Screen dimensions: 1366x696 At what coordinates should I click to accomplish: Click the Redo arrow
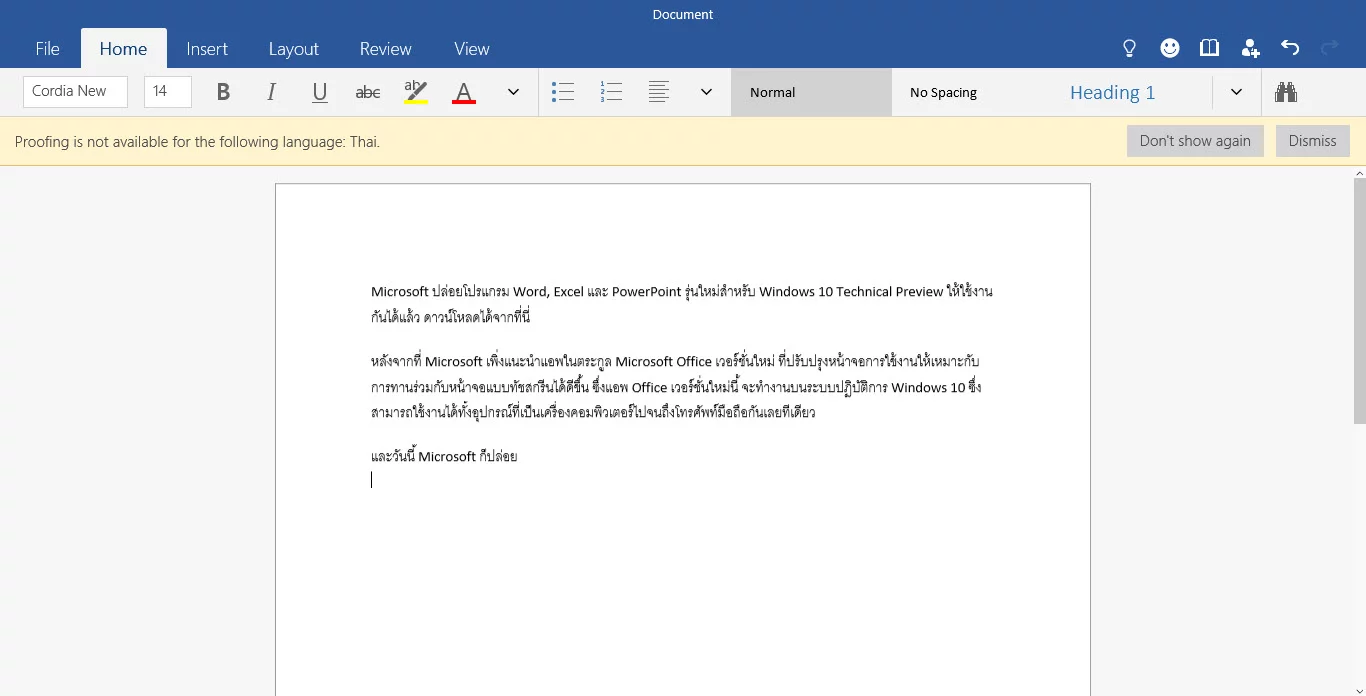(x=1330, y=48)
